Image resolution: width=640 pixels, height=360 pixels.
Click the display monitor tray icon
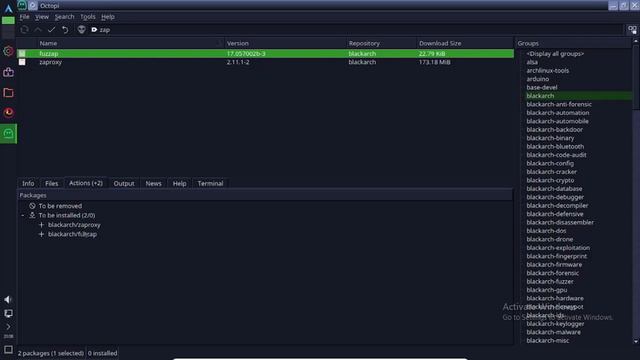tap(8, 313)
